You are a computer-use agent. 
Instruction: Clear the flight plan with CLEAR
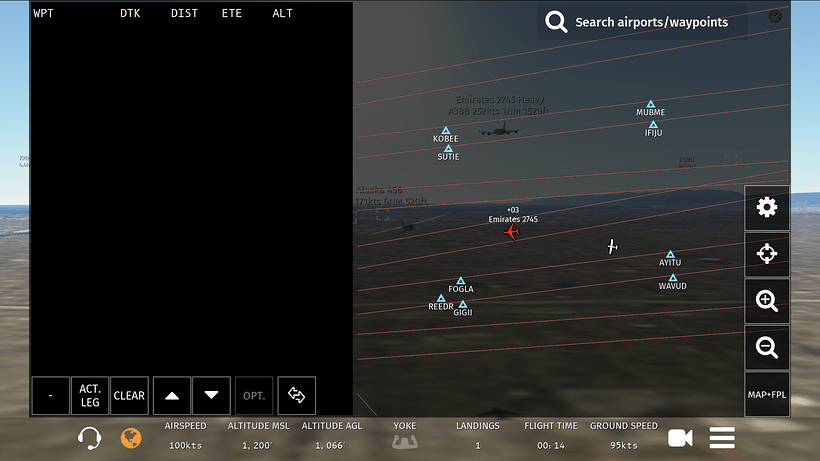point(129,396)
